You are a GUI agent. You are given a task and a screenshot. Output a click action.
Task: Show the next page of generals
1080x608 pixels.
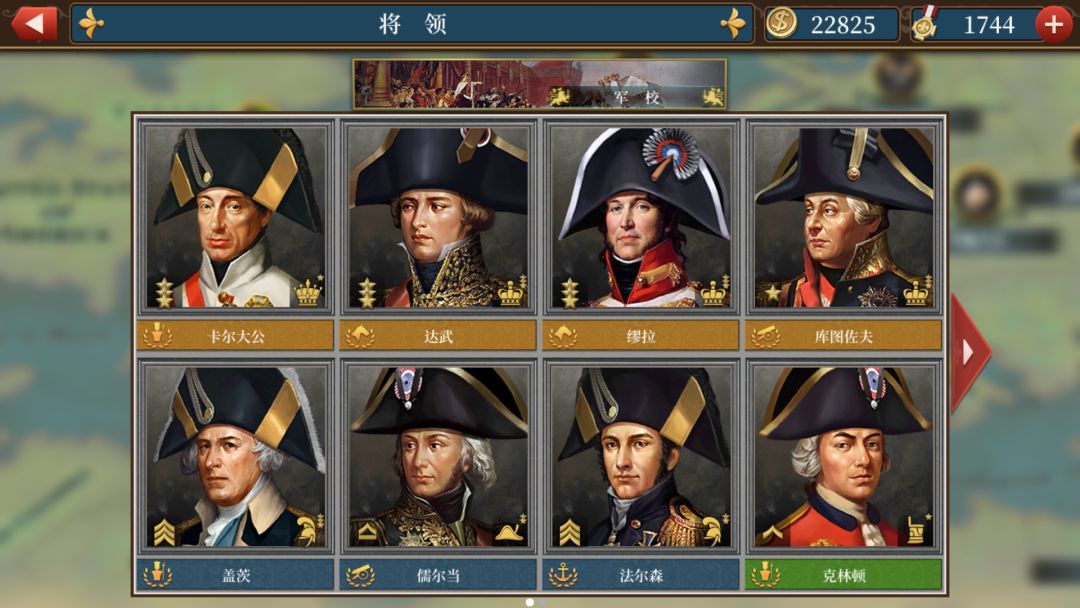point(970,353)
